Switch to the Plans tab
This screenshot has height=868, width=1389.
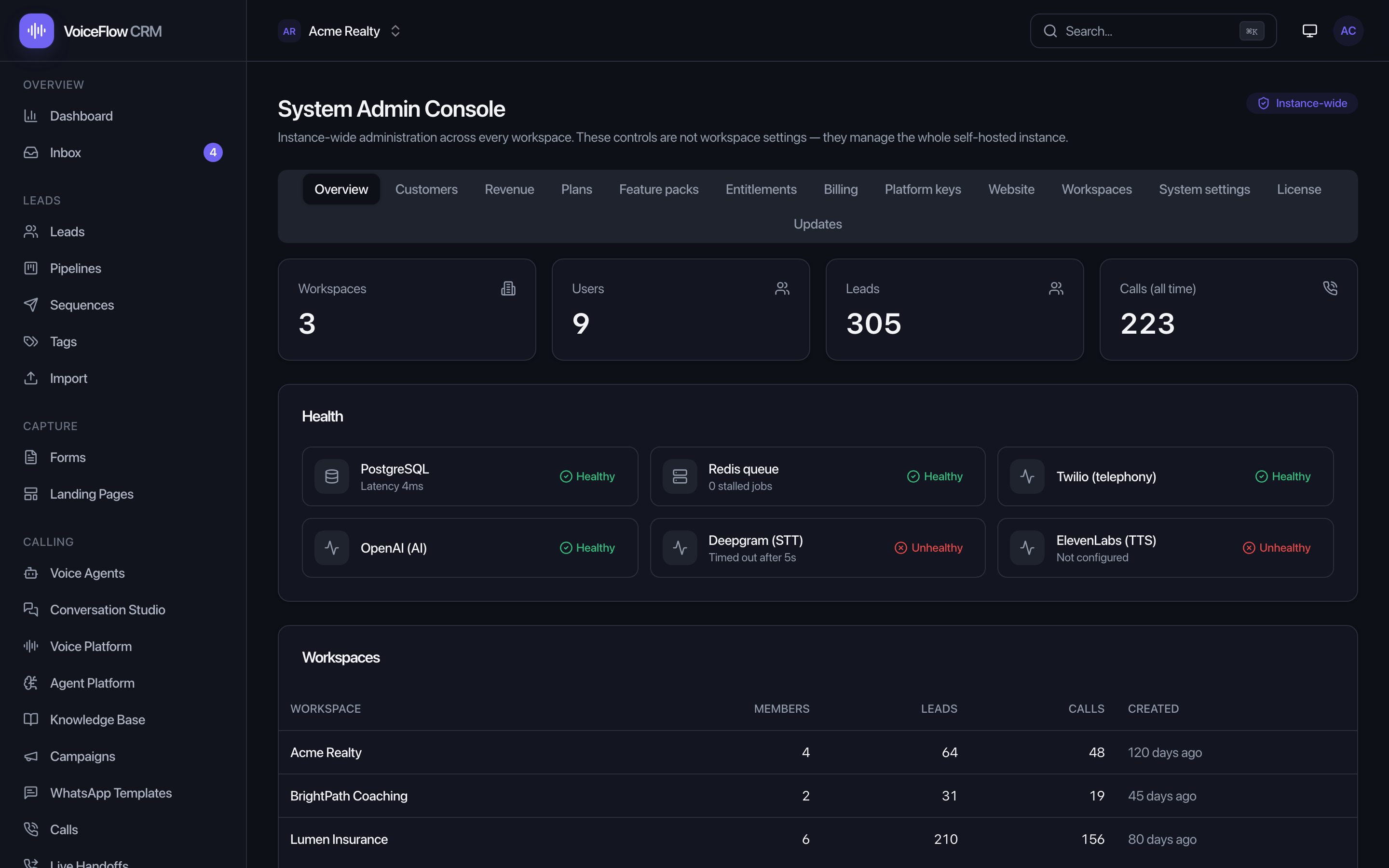click(x=576, y=190)
